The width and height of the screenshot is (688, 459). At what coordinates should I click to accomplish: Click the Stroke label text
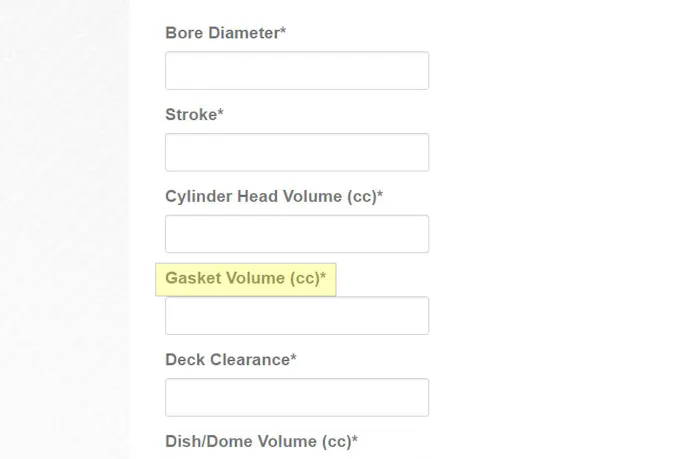pos(190,115)
